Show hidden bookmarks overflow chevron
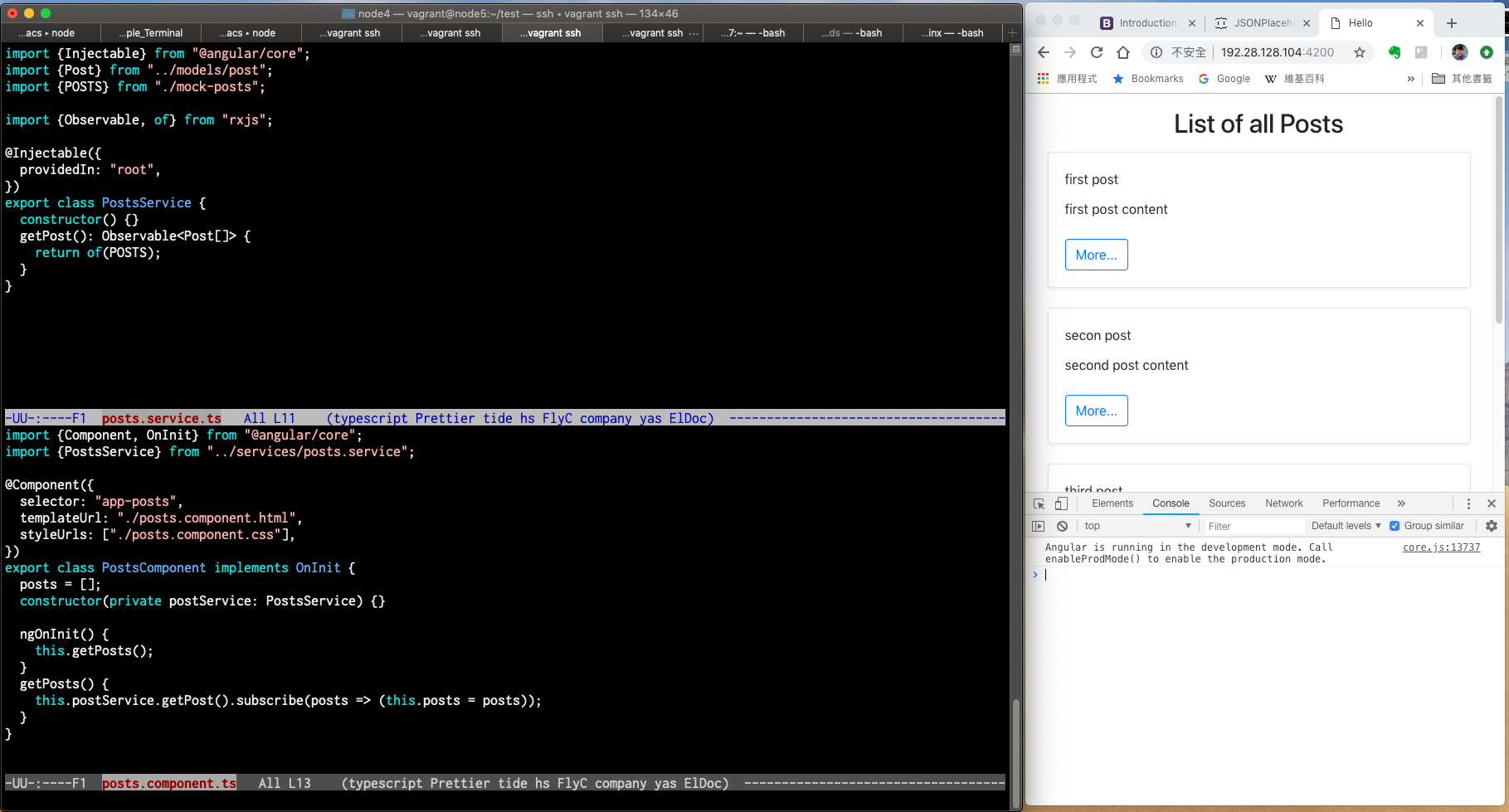 pos(1410,79)
